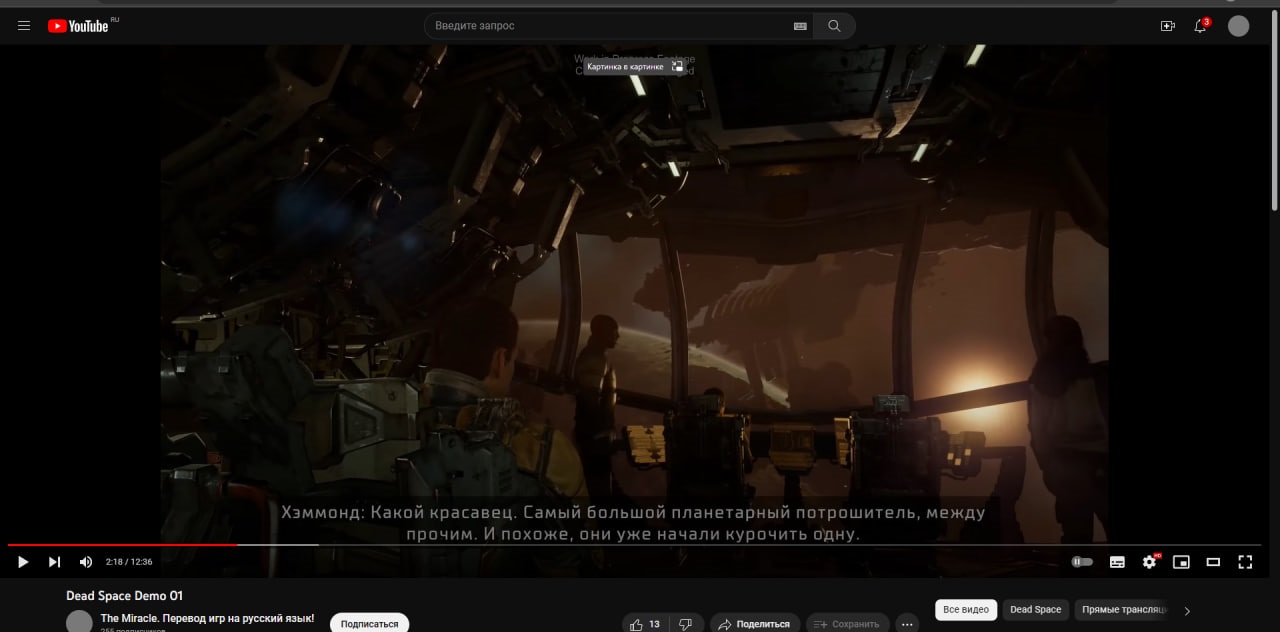This screenshot has height=632, width=1280.
Task: Open the Create video menu icon
Action: coord(1167,26)
